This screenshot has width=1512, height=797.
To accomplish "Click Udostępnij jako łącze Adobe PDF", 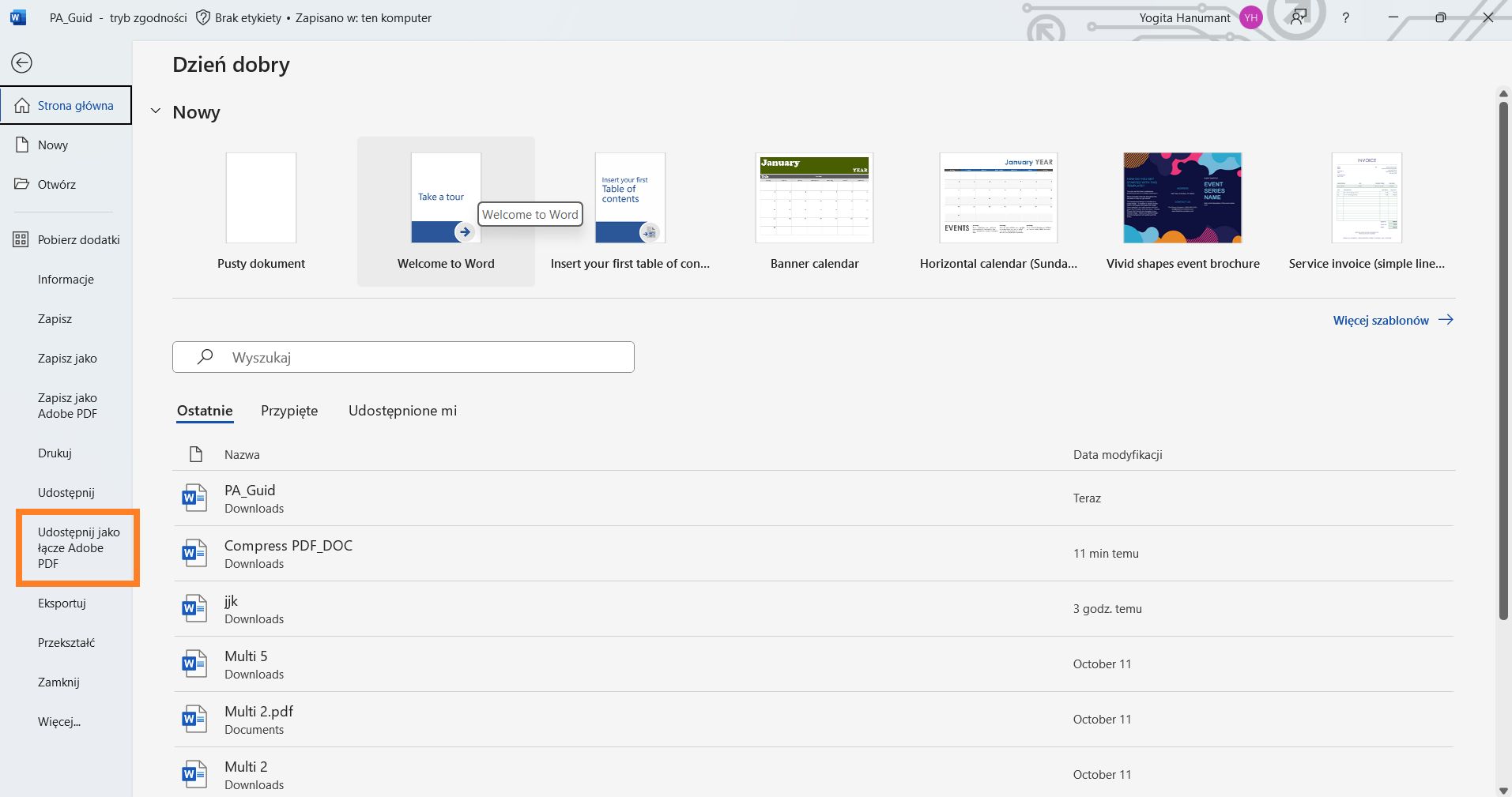I will click(x=78, y=547).
